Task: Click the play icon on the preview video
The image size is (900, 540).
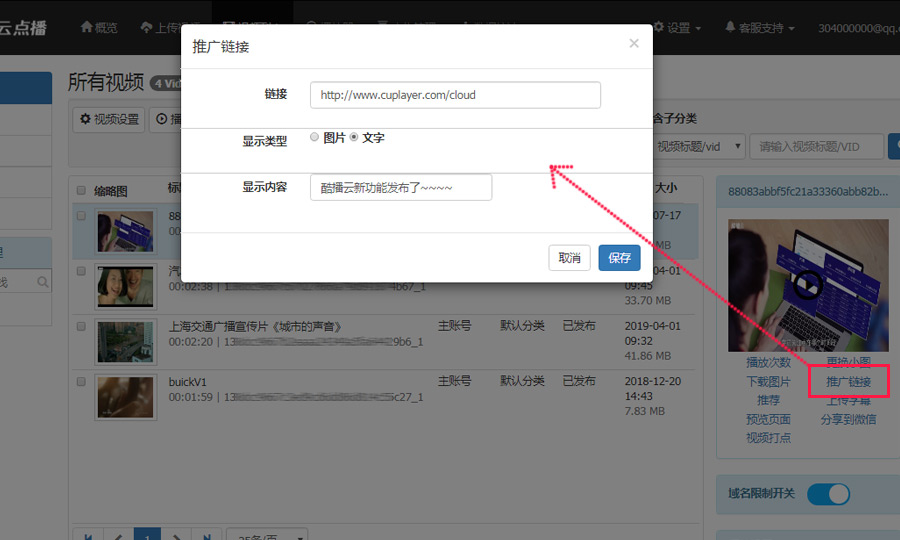Action: pos(808,286)
